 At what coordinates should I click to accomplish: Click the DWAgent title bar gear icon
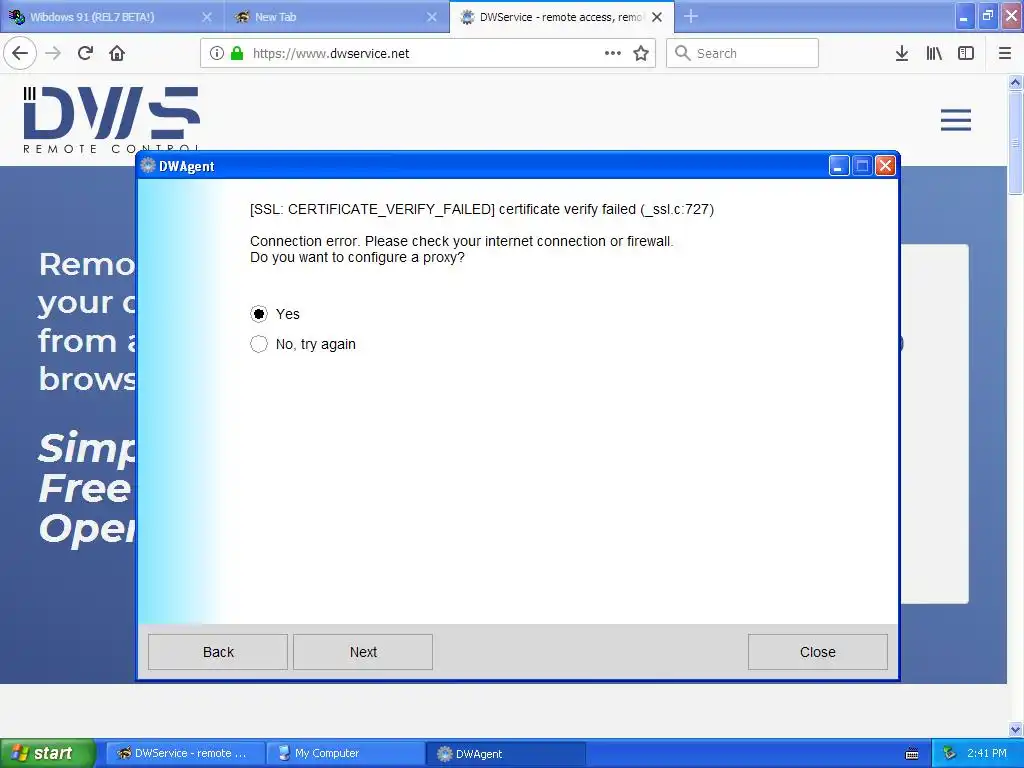(148, 165)
